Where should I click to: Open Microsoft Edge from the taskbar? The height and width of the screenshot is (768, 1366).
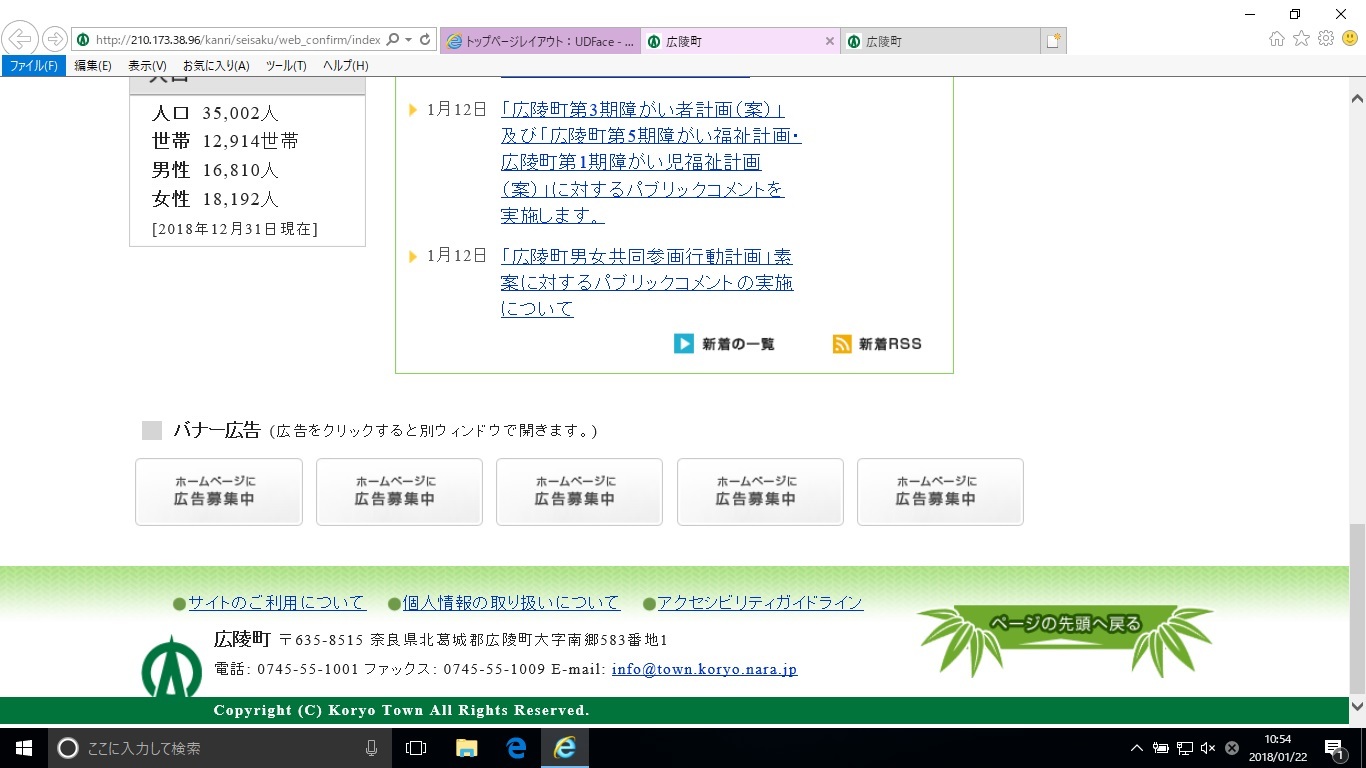pos(516,748)
